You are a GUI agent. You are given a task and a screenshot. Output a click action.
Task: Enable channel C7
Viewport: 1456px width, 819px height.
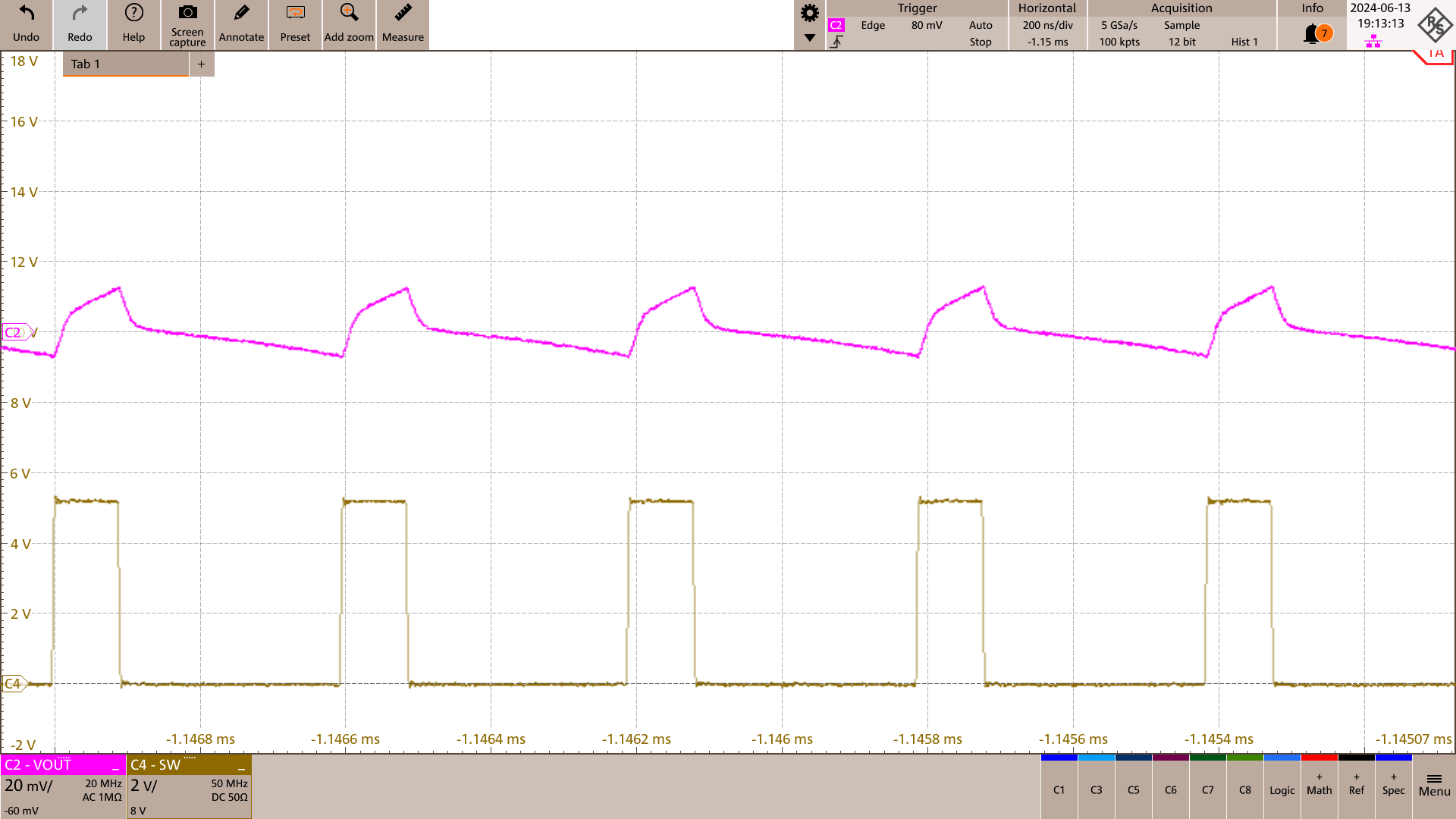[x=1207, y=786]
